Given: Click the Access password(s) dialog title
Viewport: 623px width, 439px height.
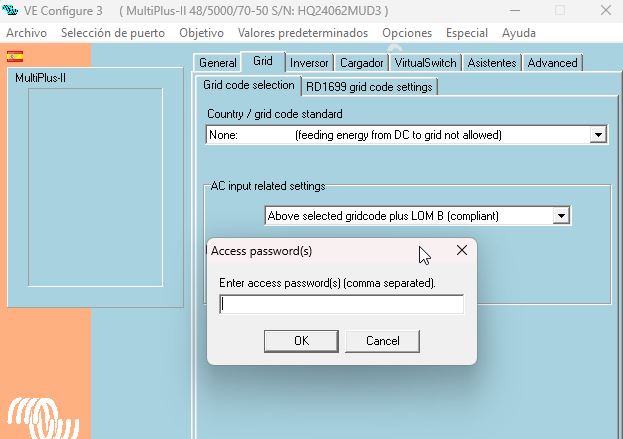Looking at the screenshot, I should 261,251.
